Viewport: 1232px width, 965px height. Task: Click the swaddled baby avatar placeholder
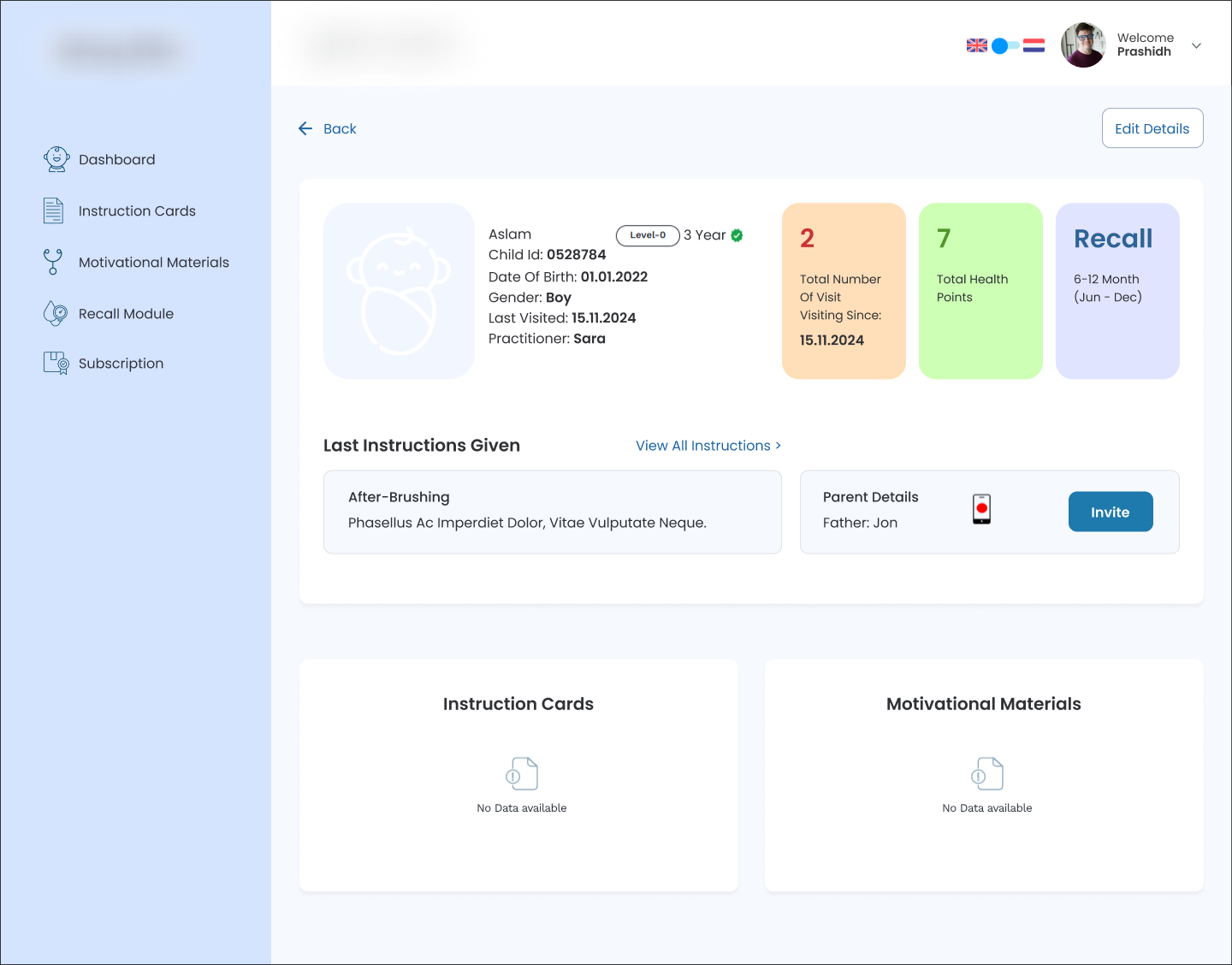399,291
